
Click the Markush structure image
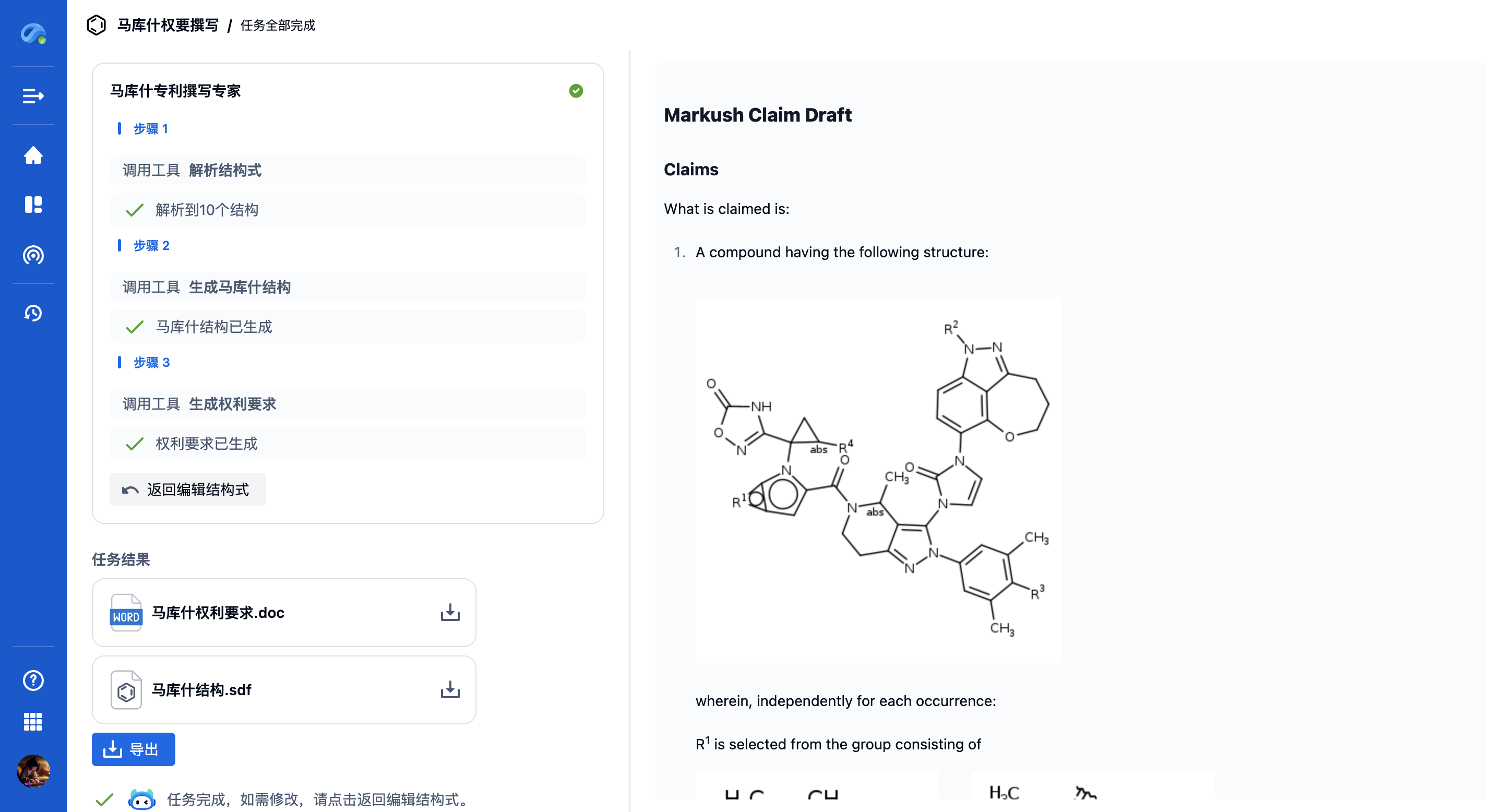tap(877, 480)
